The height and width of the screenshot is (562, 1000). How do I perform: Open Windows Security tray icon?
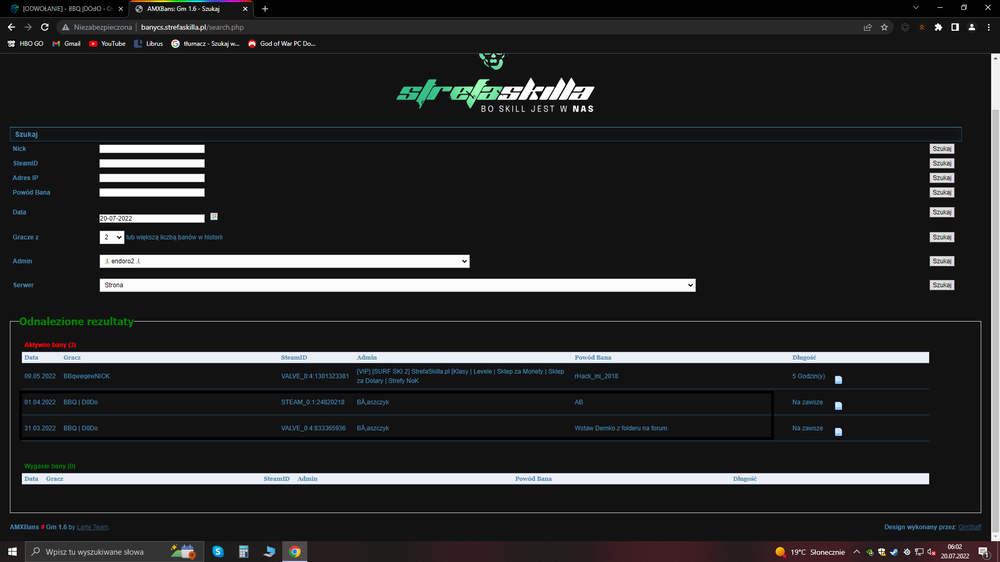(882, 552)
